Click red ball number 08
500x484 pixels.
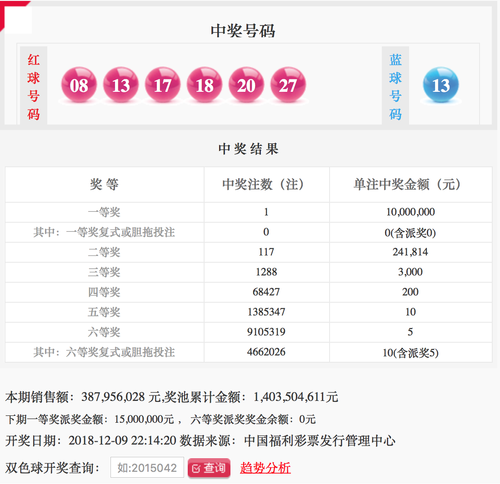click(79, 85)
